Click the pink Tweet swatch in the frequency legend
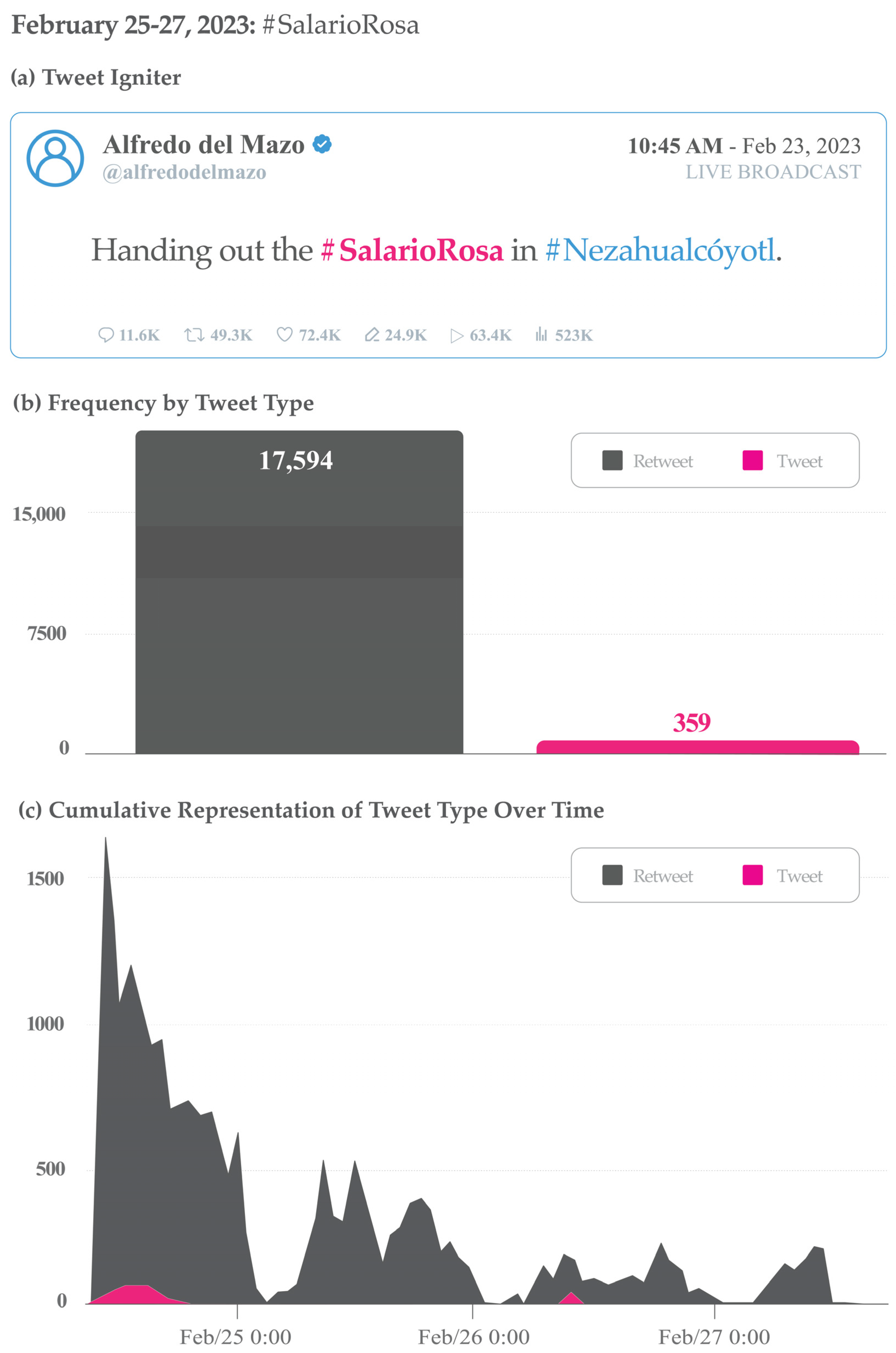This screenshot has width=896, height=1353. point(752,460)
